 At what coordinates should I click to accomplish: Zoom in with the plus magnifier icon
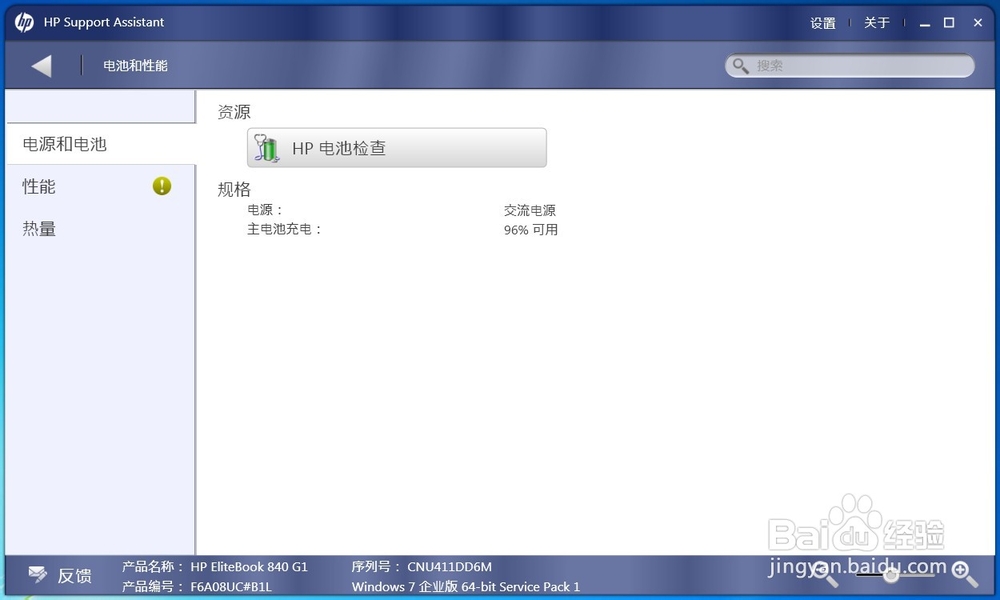pyautogui.click(x=964, y=574)
